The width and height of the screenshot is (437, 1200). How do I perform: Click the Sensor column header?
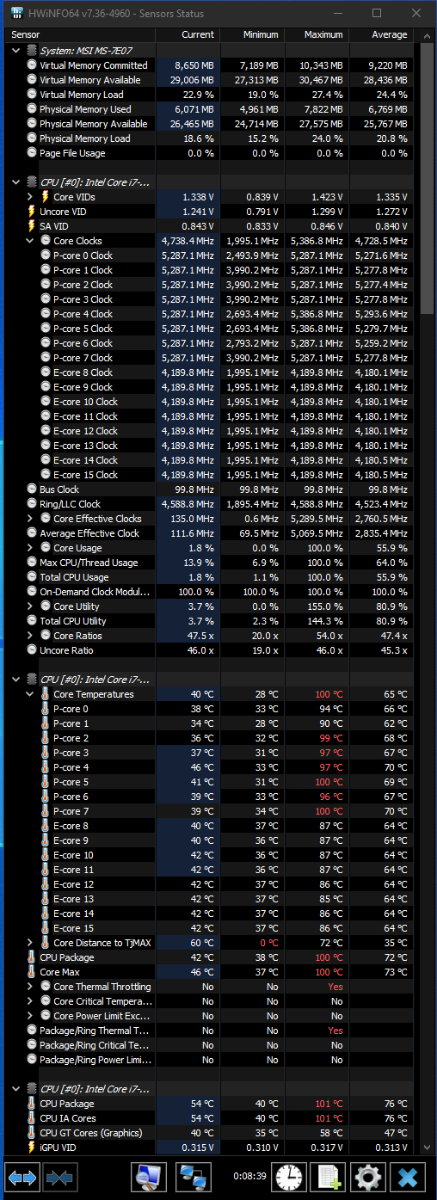[79, 34]
